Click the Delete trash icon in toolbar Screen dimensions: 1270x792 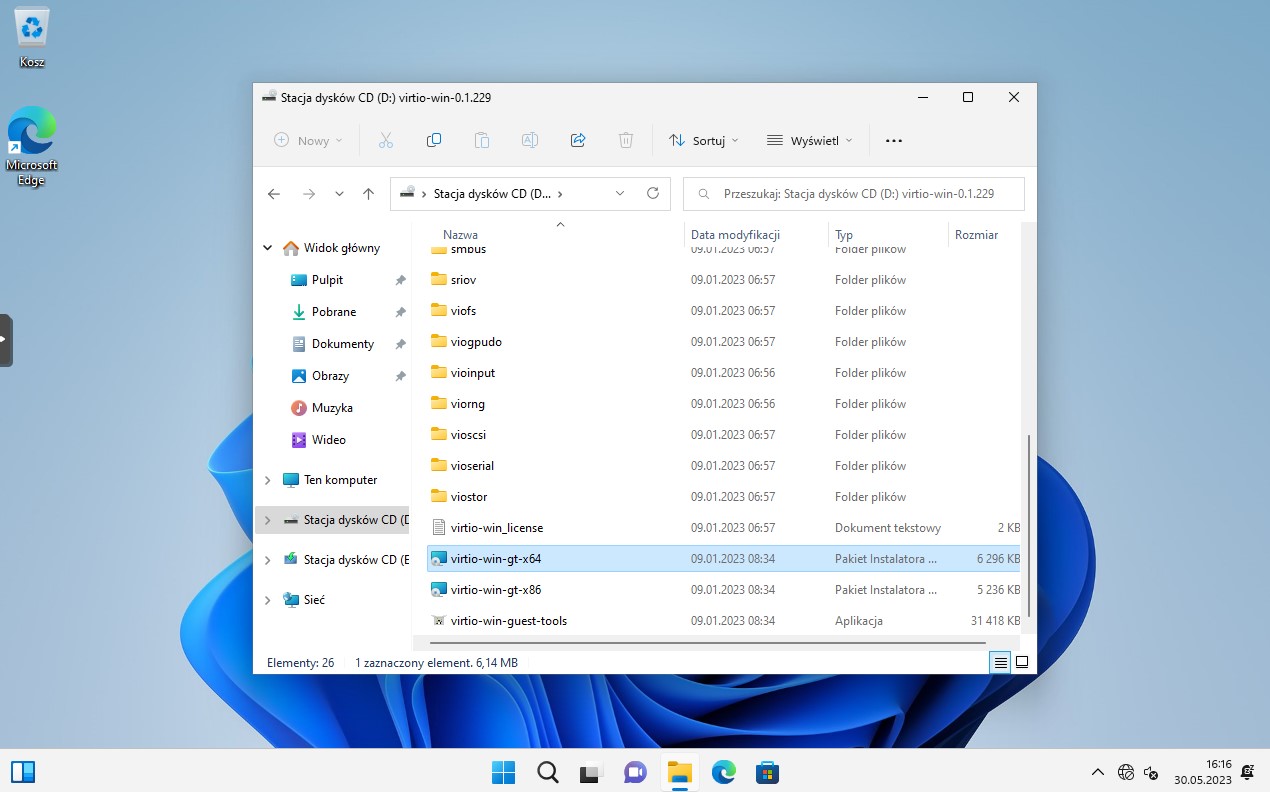tap(626, 141)
